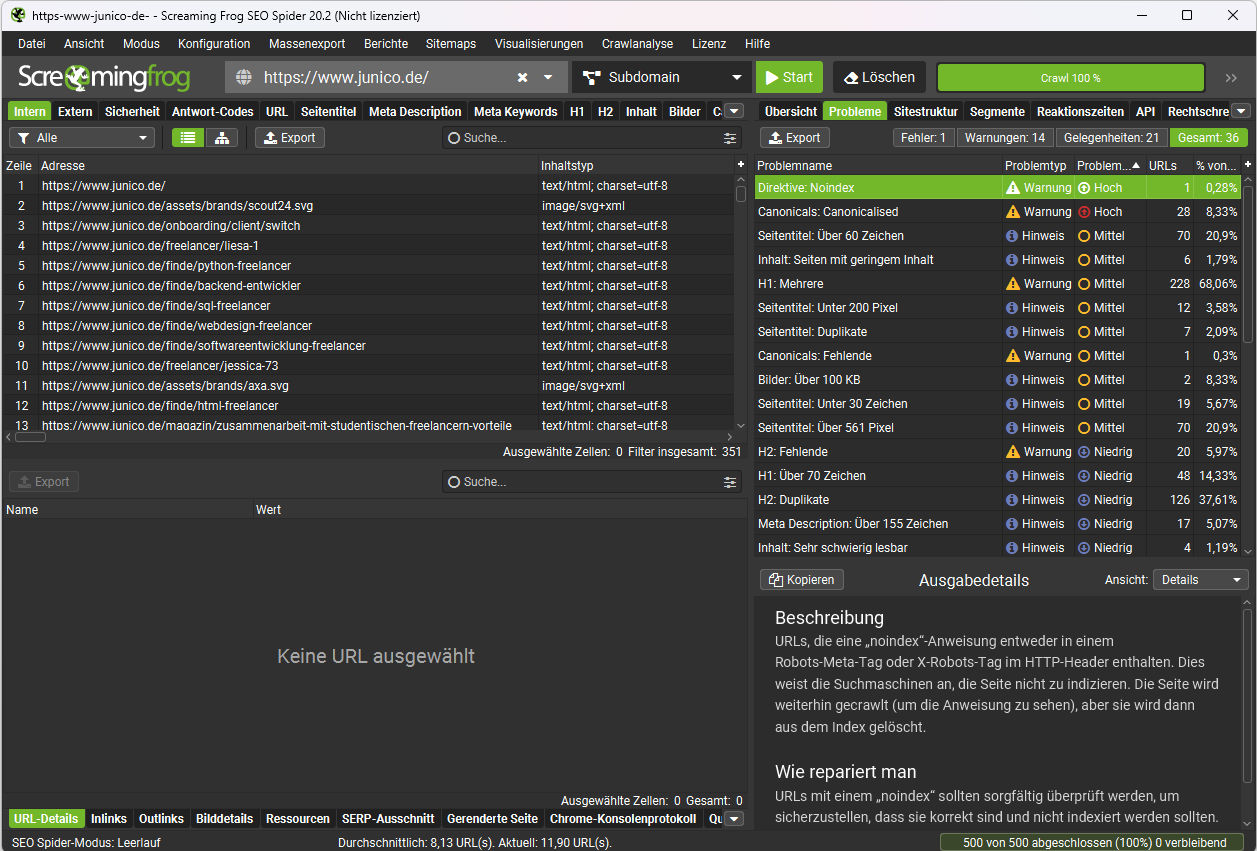The image size is (1257, 851).
Task: Click the Crawl 100 % progress bar
Action: coord(1070,78)
